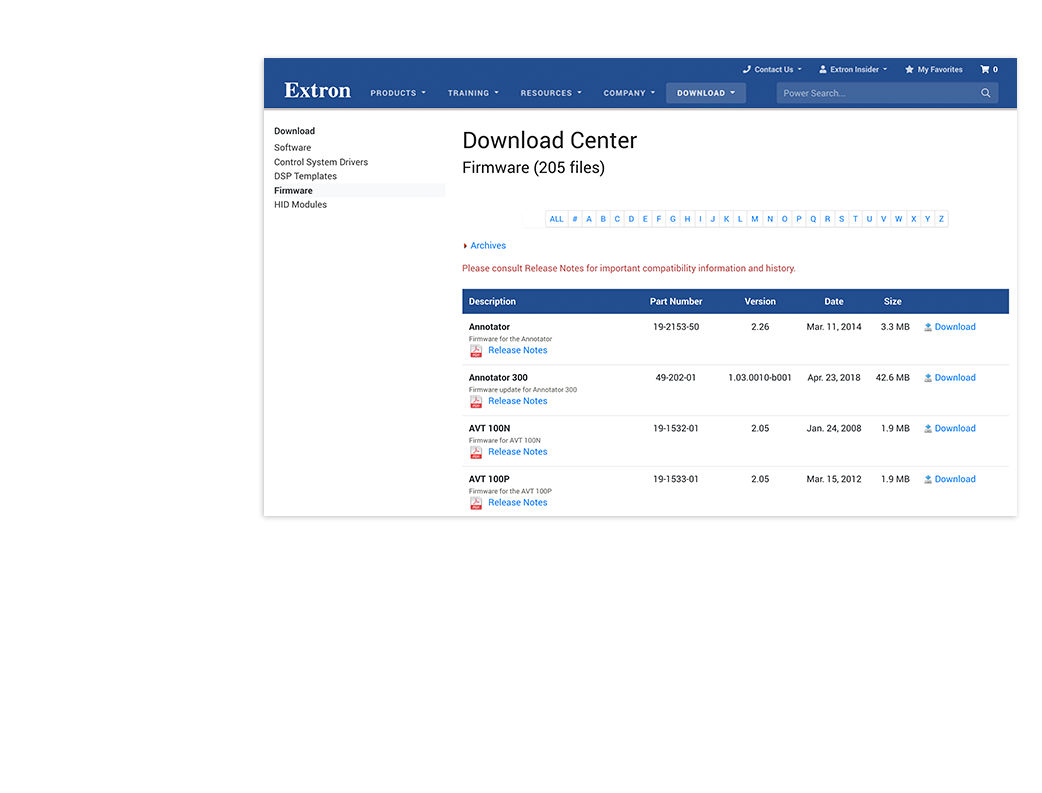Screen dimensions: 1042x793
Task: Filter firmware list by letter A
Action: pyautogui.click(x=589, y=219)
